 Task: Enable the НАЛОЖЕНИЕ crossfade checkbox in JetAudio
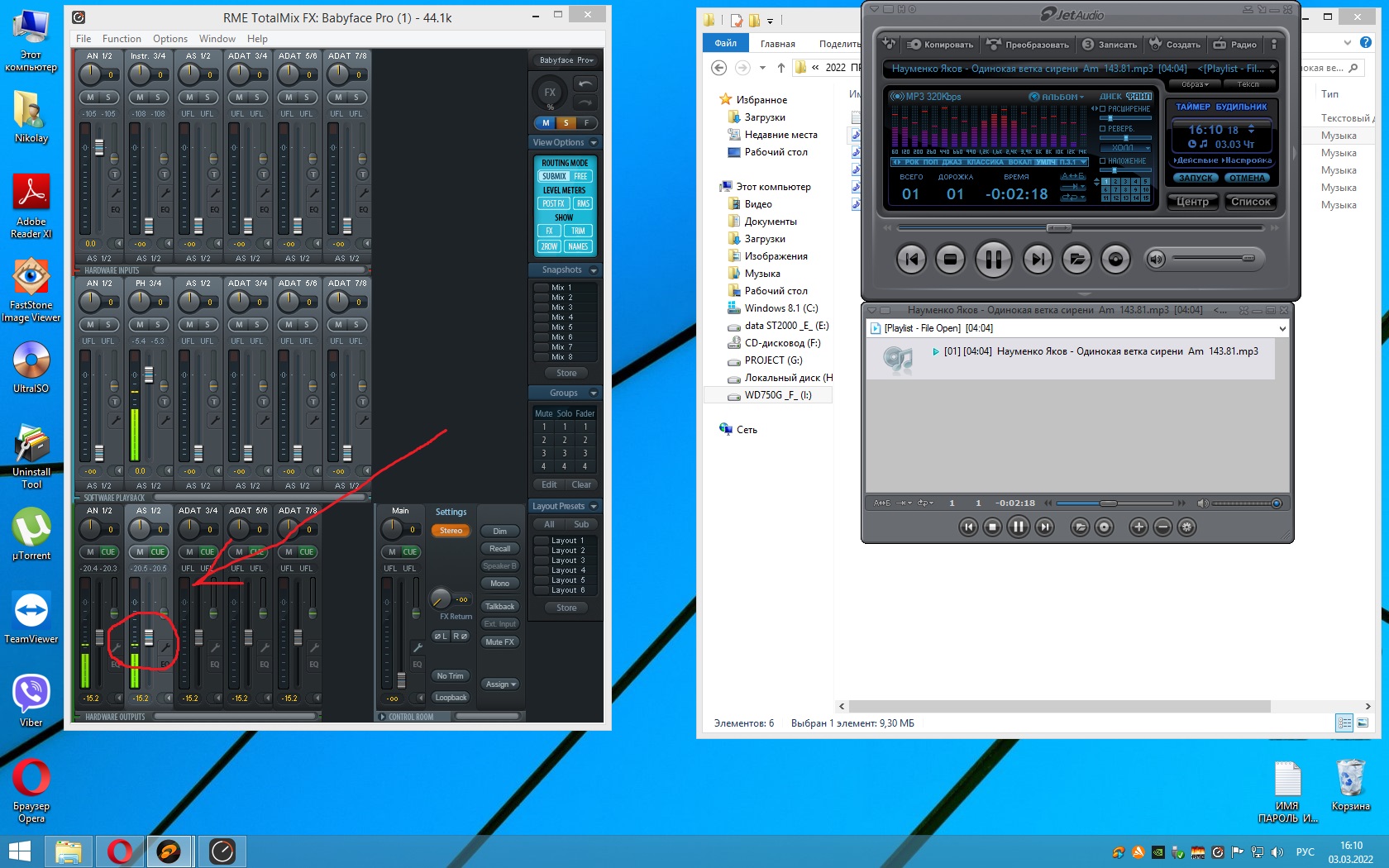1102,161
